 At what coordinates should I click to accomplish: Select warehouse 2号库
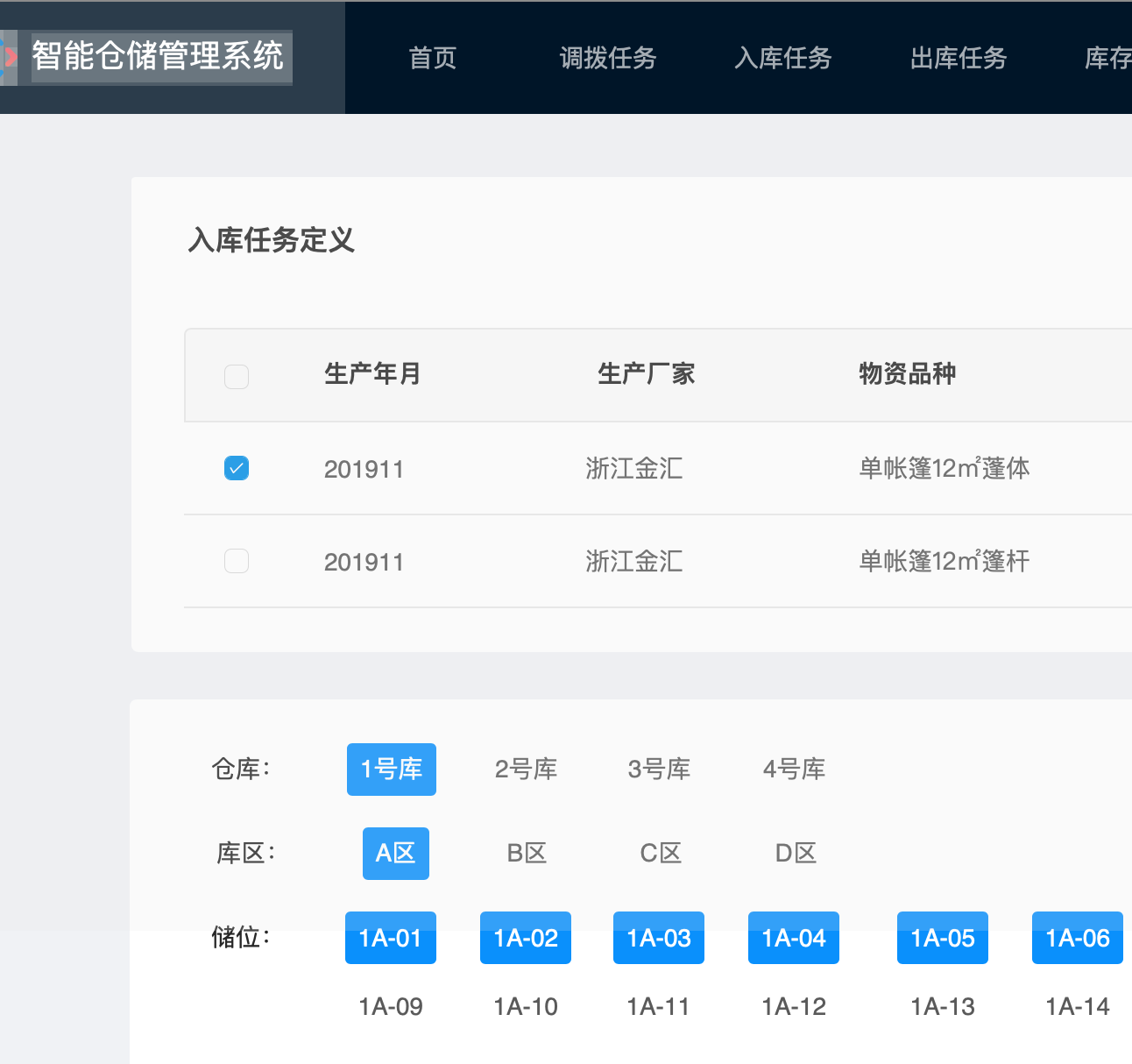pyautogui.click(x=526, y=770)
